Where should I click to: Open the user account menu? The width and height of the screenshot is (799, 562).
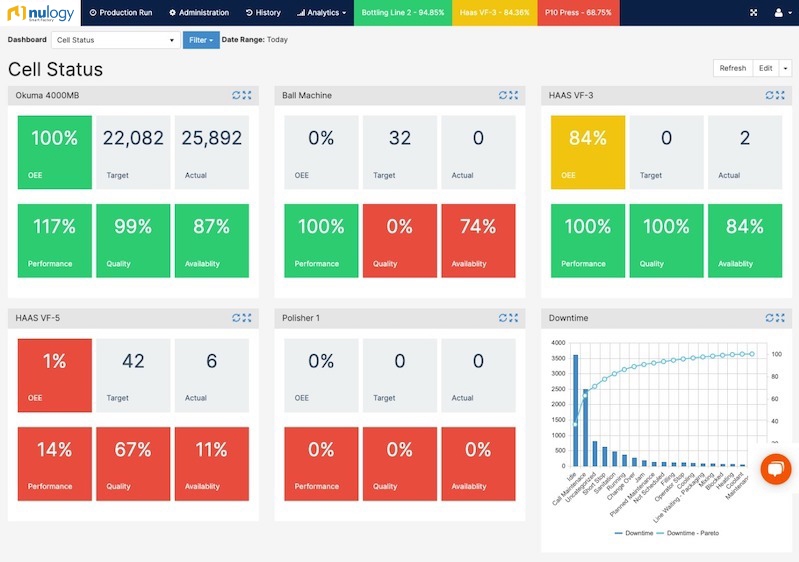pyautogui.click(x=783, y=13)
